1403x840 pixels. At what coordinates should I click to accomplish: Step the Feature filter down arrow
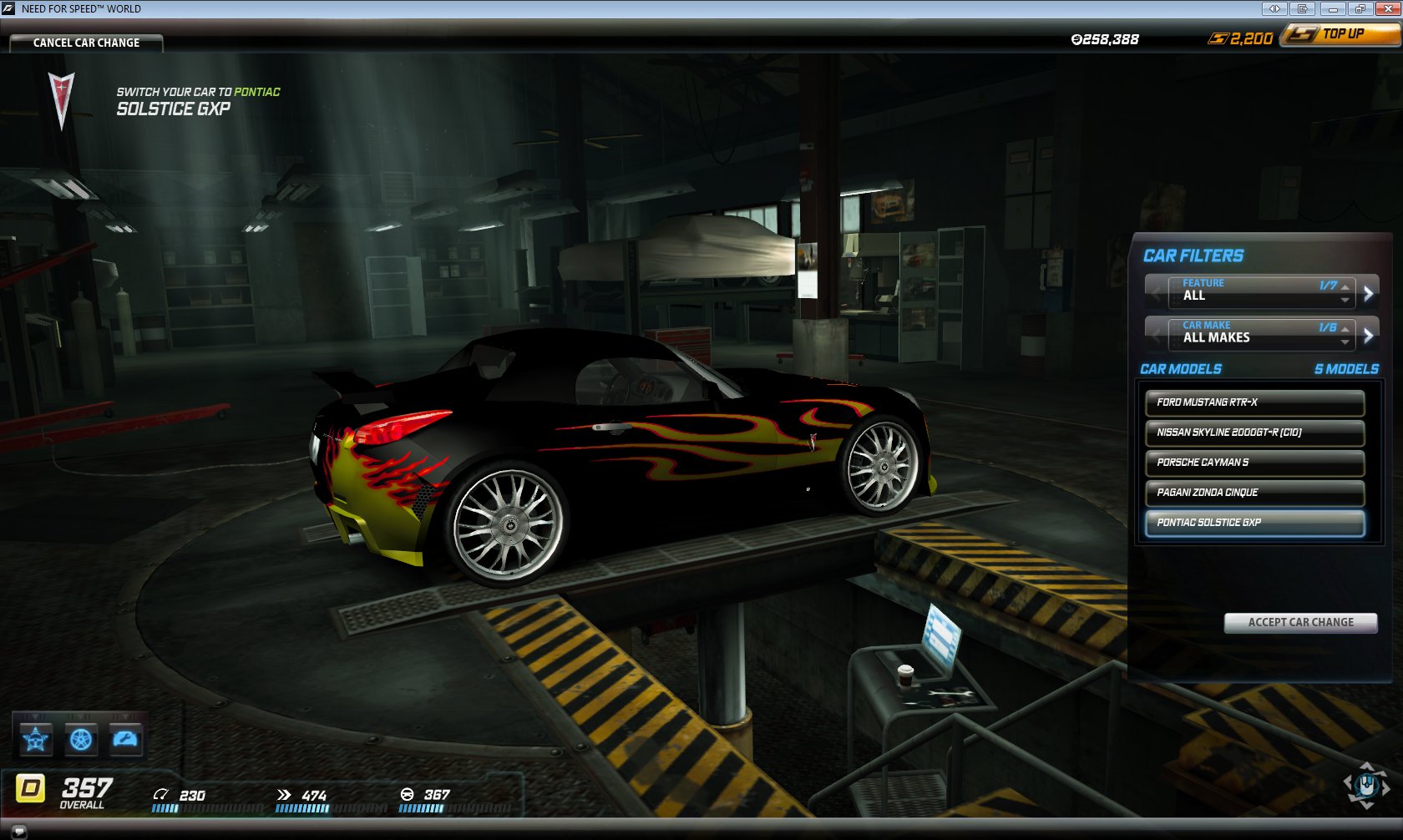pos(1345,299)
